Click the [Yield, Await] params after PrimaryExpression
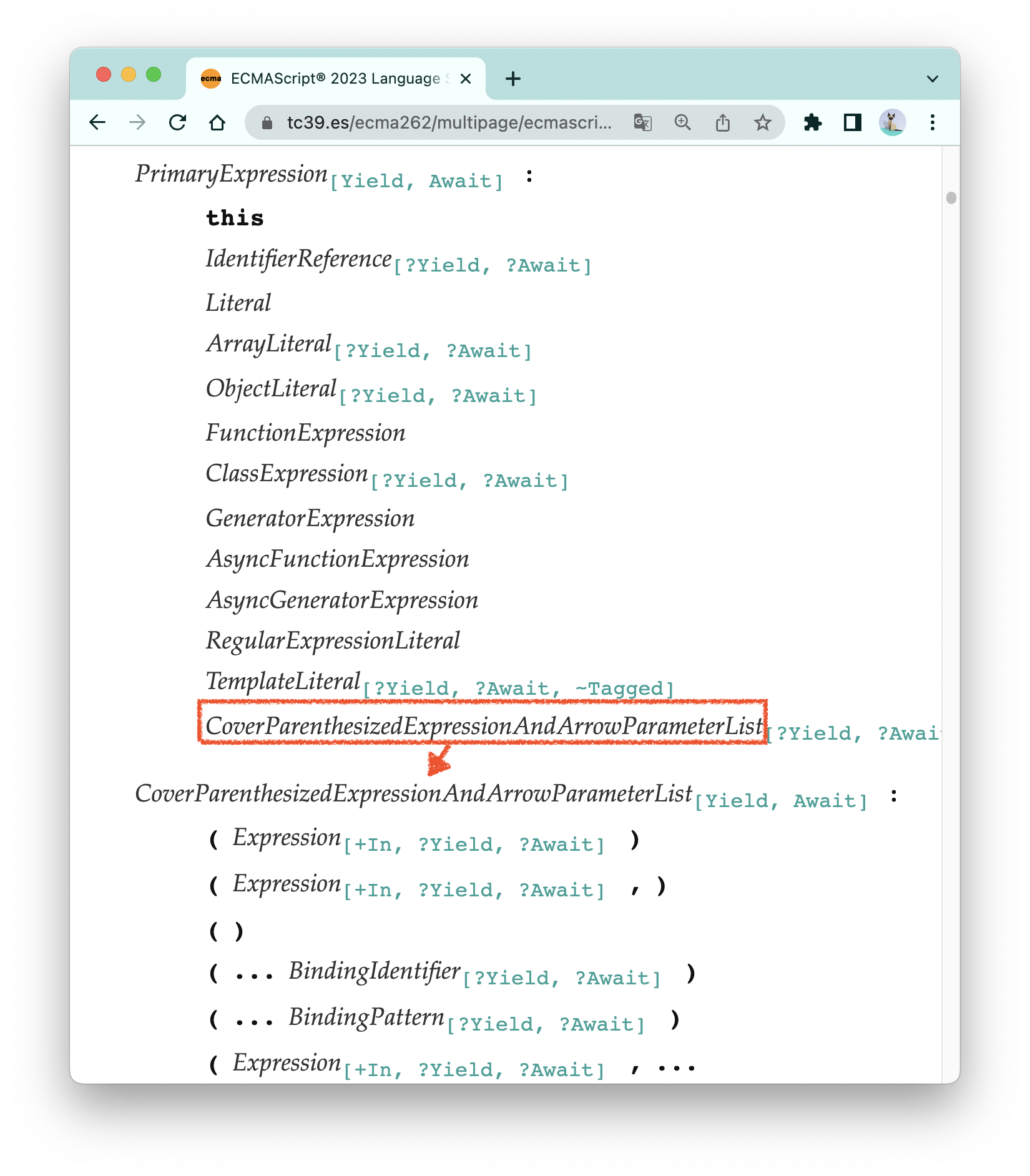1030x1176 pixels. (416, 182)
